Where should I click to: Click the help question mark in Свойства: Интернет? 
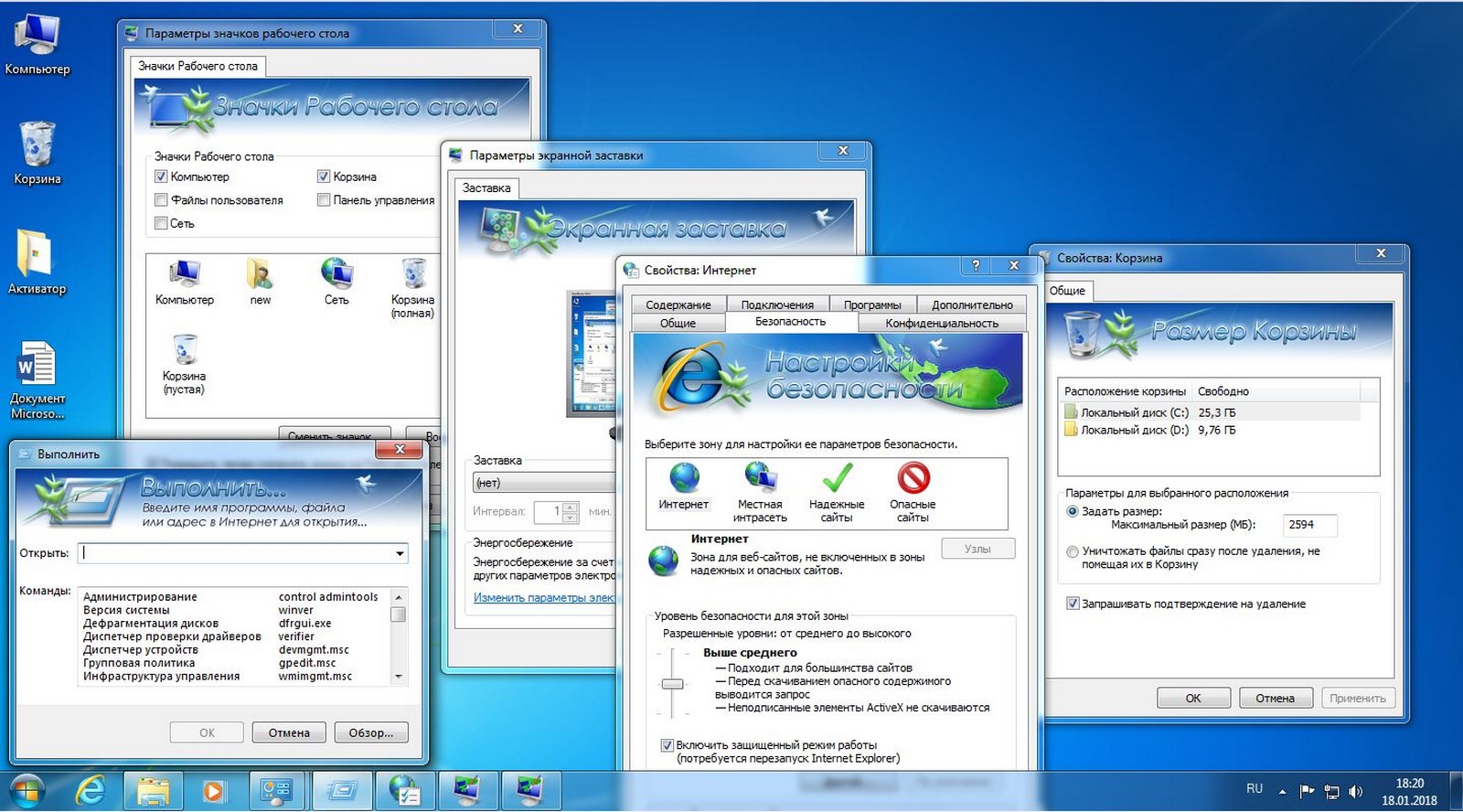(976, 265)
